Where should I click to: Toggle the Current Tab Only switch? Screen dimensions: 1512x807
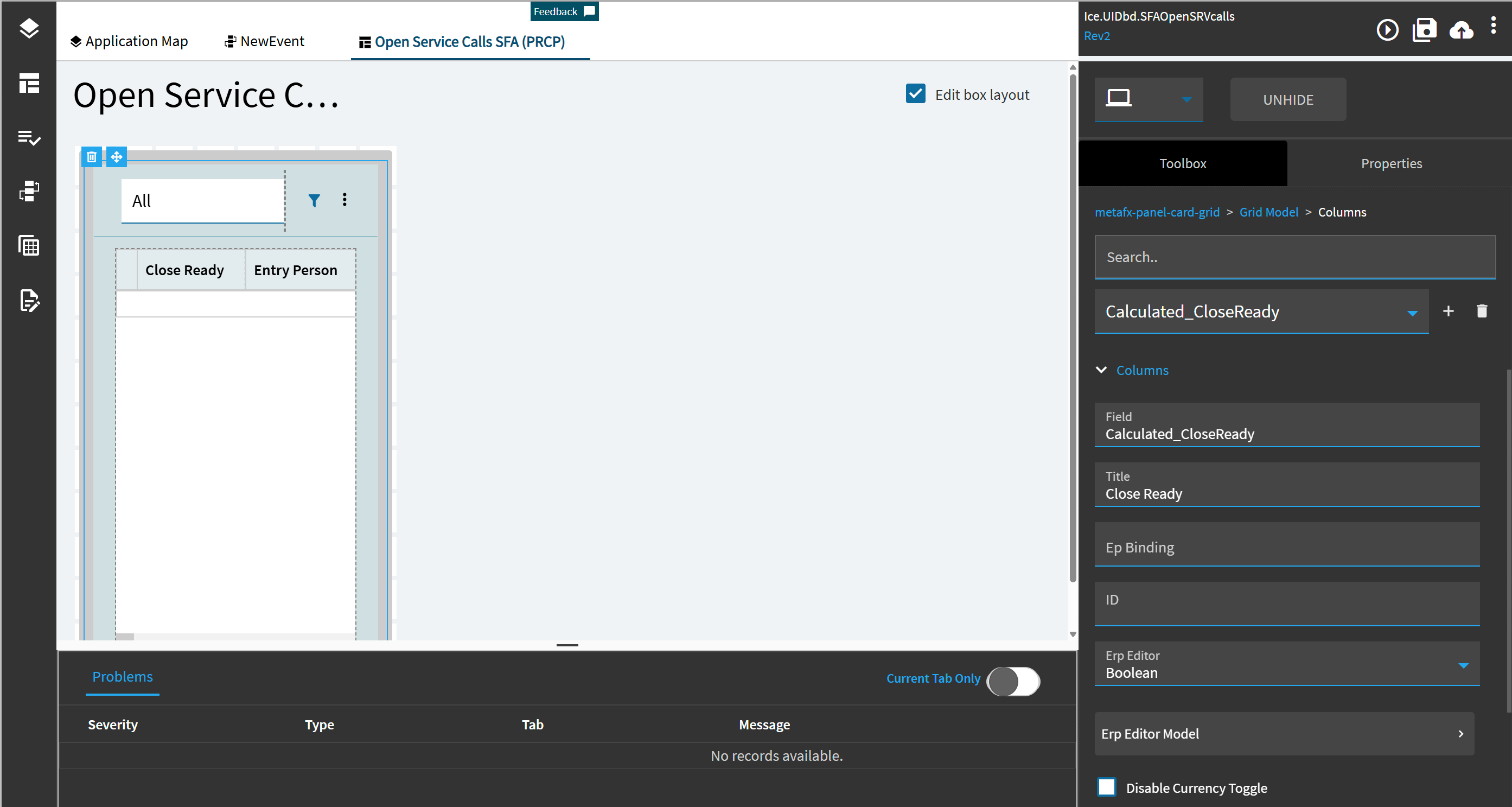point(1013,681)
